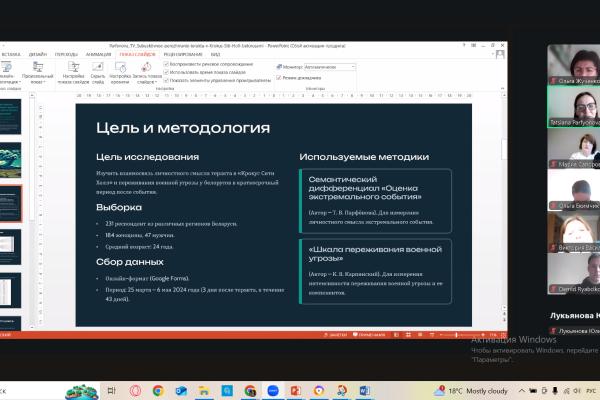Toggle the Use Timings checkbox
600x400 pixels.
point(164,73)
